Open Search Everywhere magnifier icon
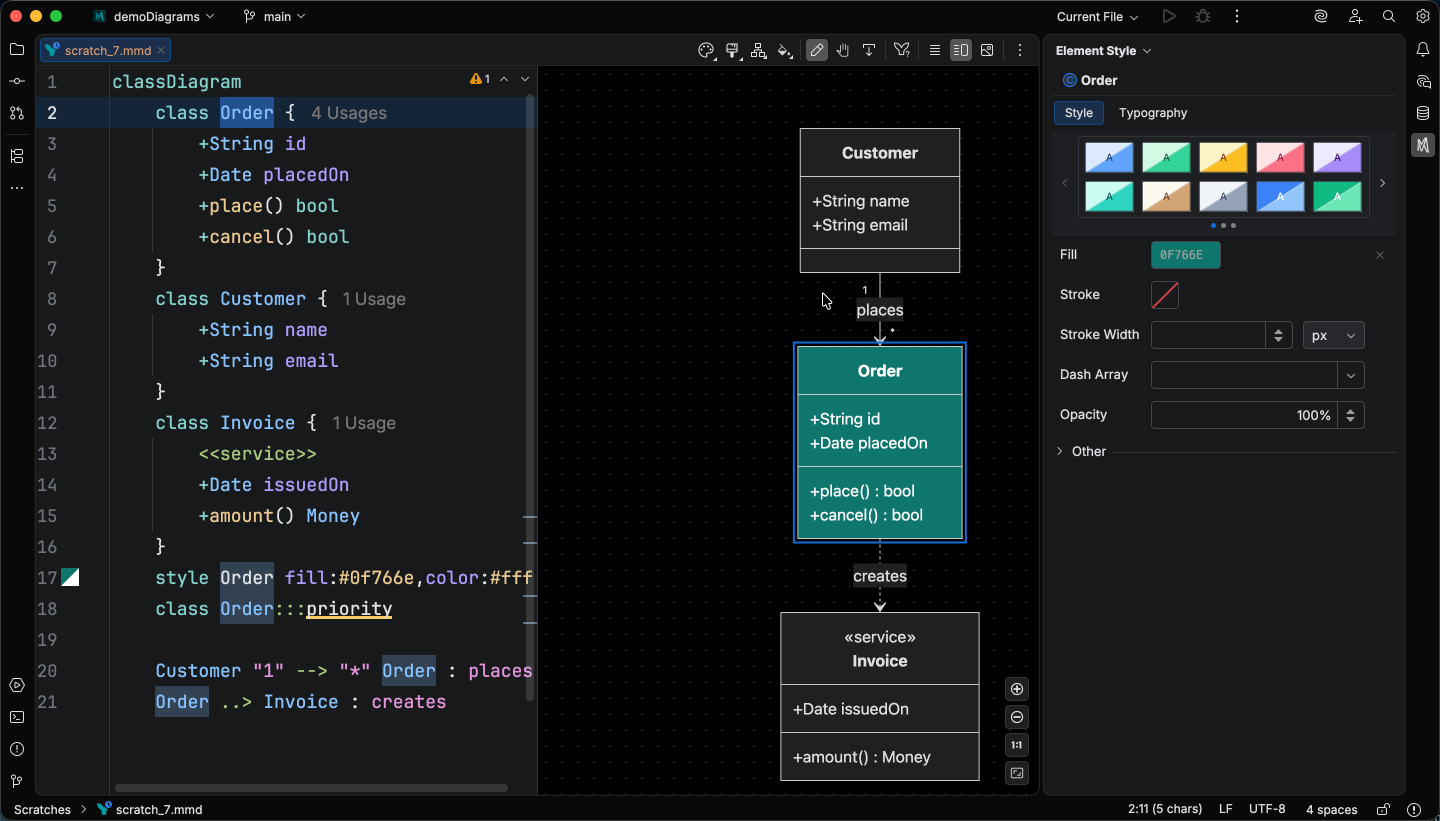This screenshot has height=821, width=1440. point(1389,16)
